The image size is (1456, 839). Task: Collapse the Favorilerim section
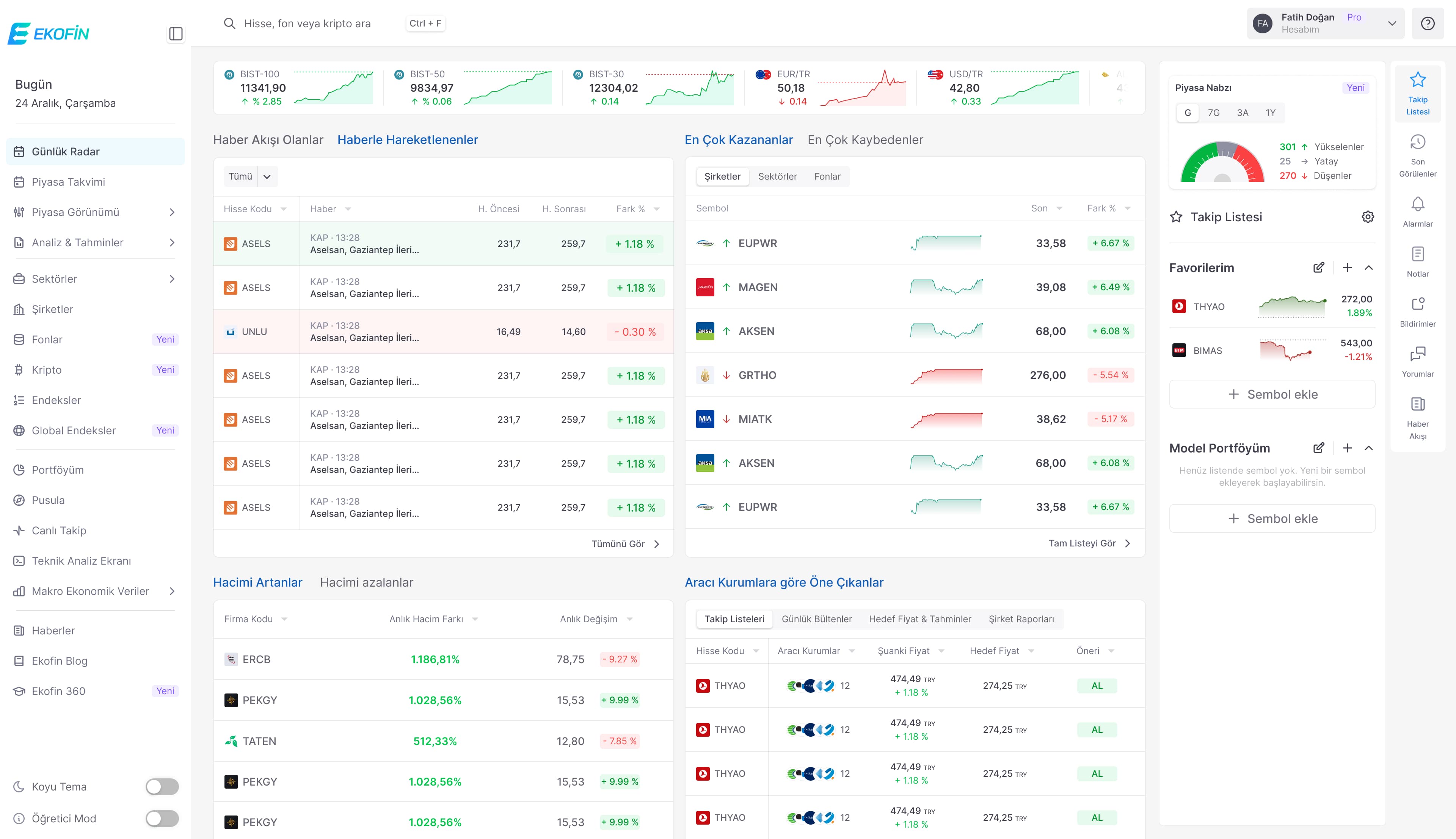[1368, 268]
